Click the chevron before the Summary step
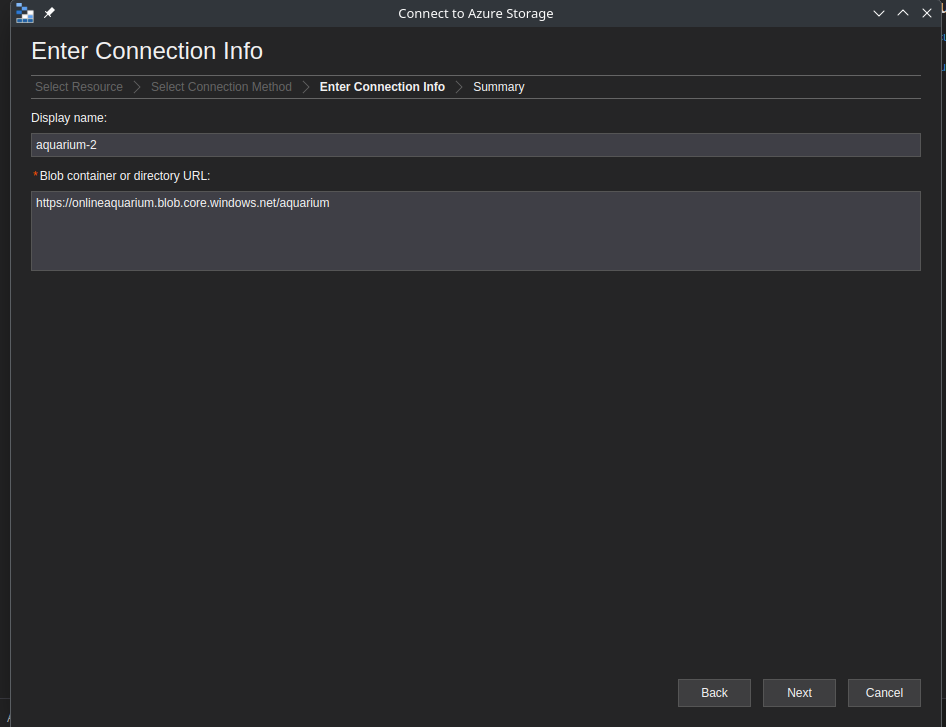This screenshot has height=727, width=946. point(459,87)
